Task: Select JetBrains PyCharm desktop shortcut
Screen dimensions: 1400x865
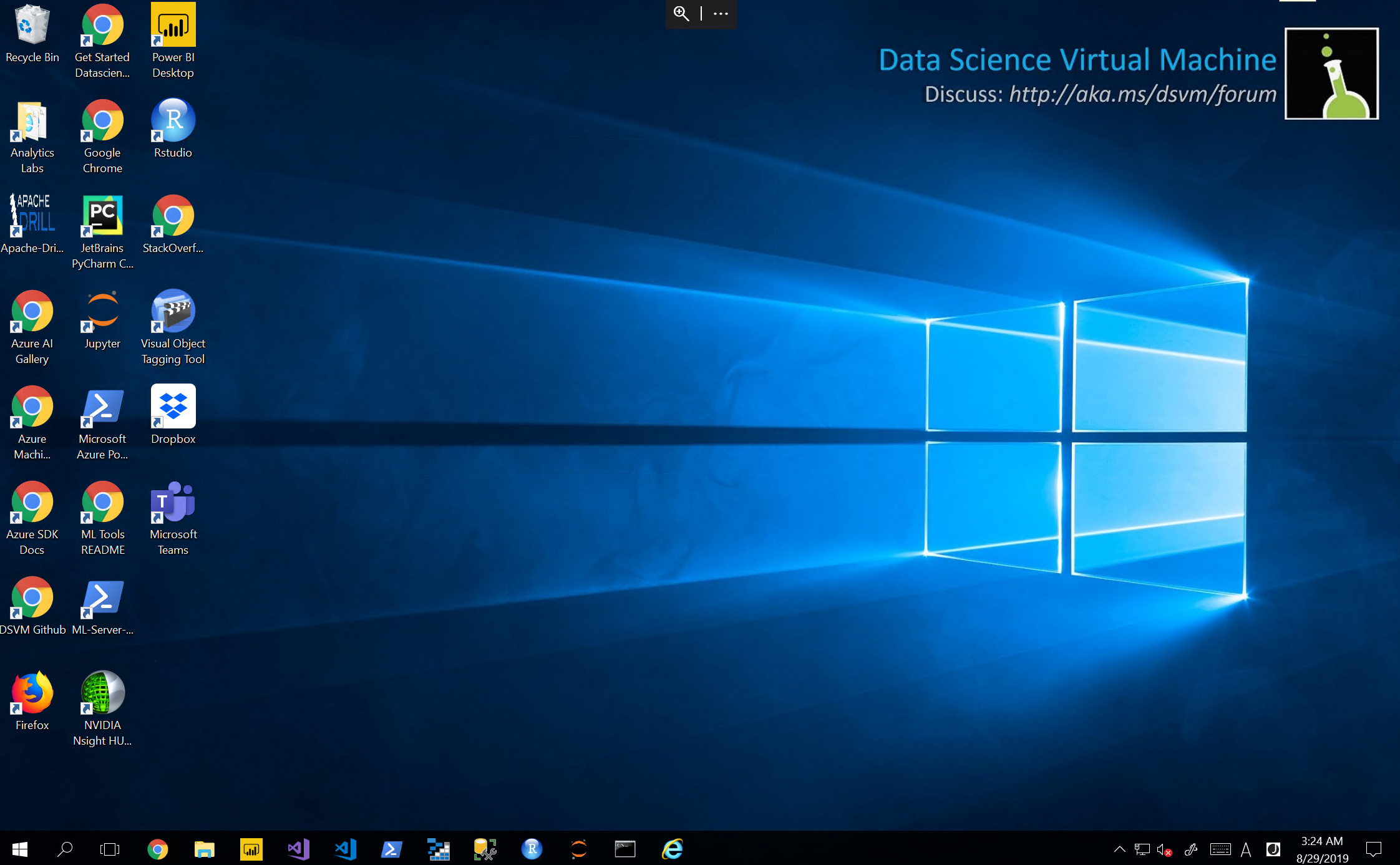Action: point(102,216)
